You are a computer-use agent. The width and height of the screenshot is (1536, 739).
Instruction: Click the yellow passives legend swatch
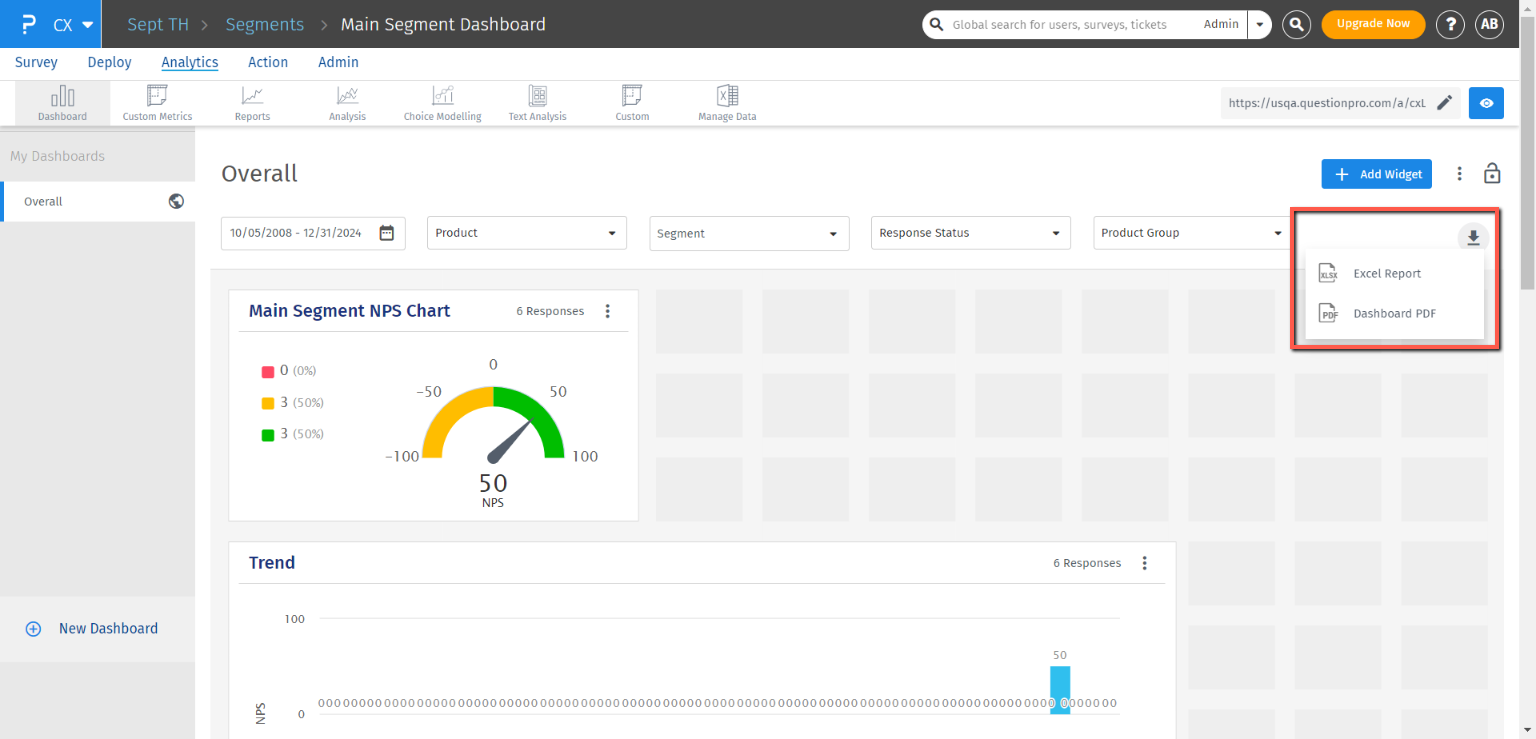[268, 404]
